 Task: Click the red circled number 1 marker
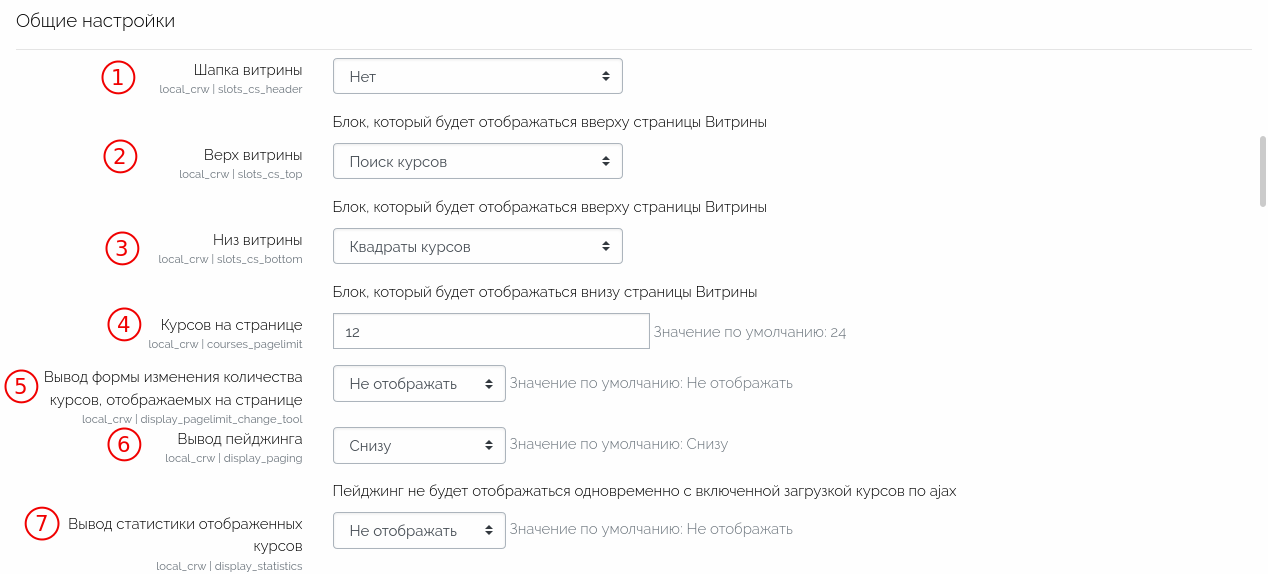click(x=118, y=77)
